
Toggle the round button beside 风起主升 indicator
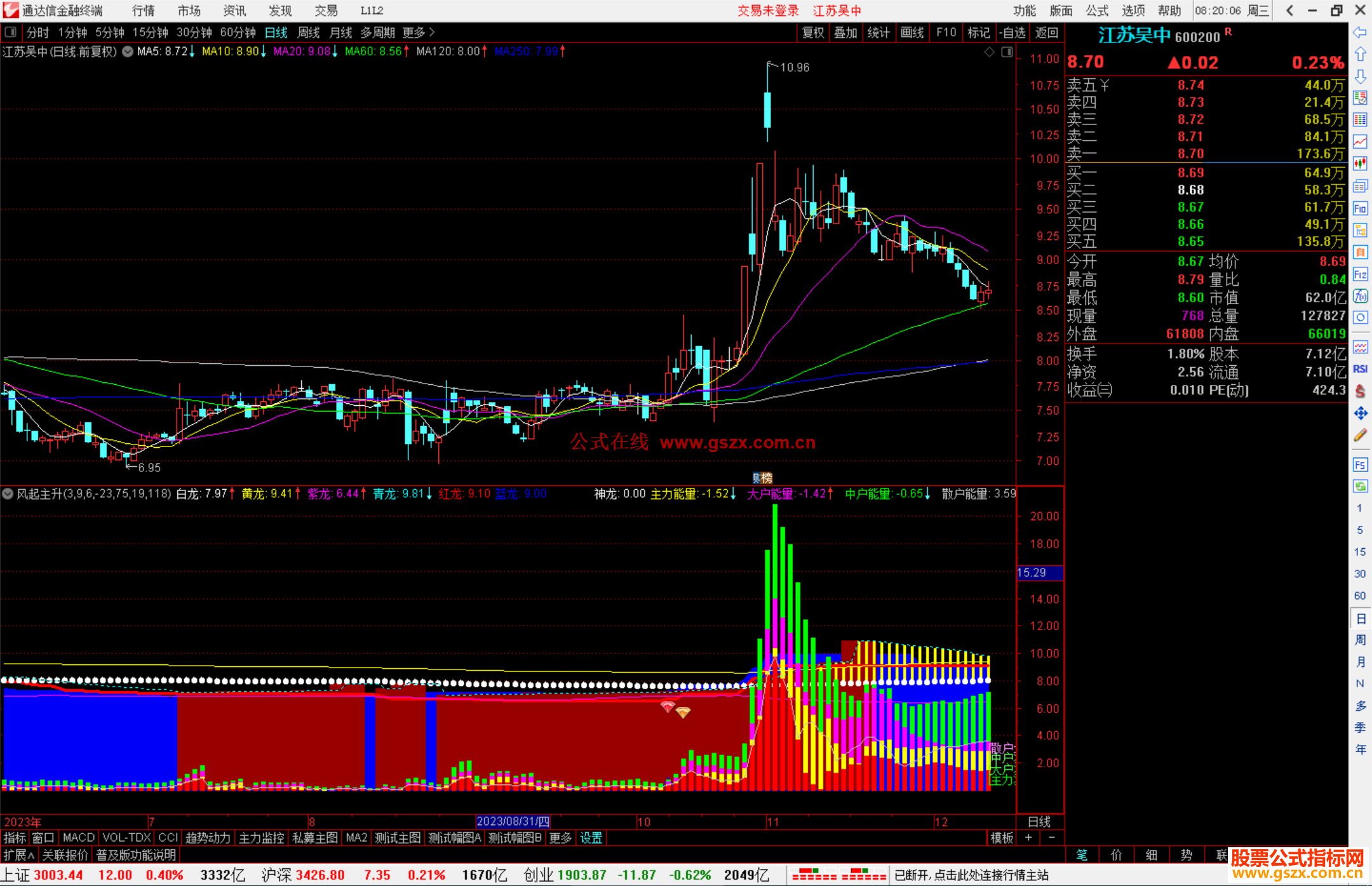coord(8,493)
